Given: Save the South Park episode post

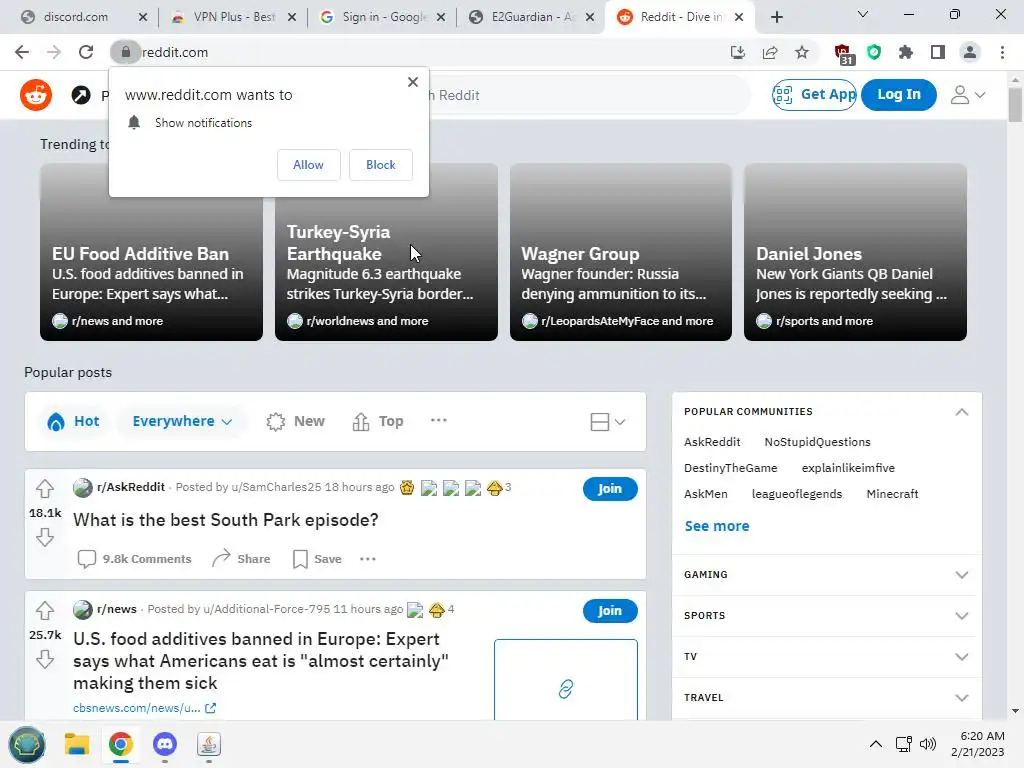Looking at the screenshot, I should (317, 559).
